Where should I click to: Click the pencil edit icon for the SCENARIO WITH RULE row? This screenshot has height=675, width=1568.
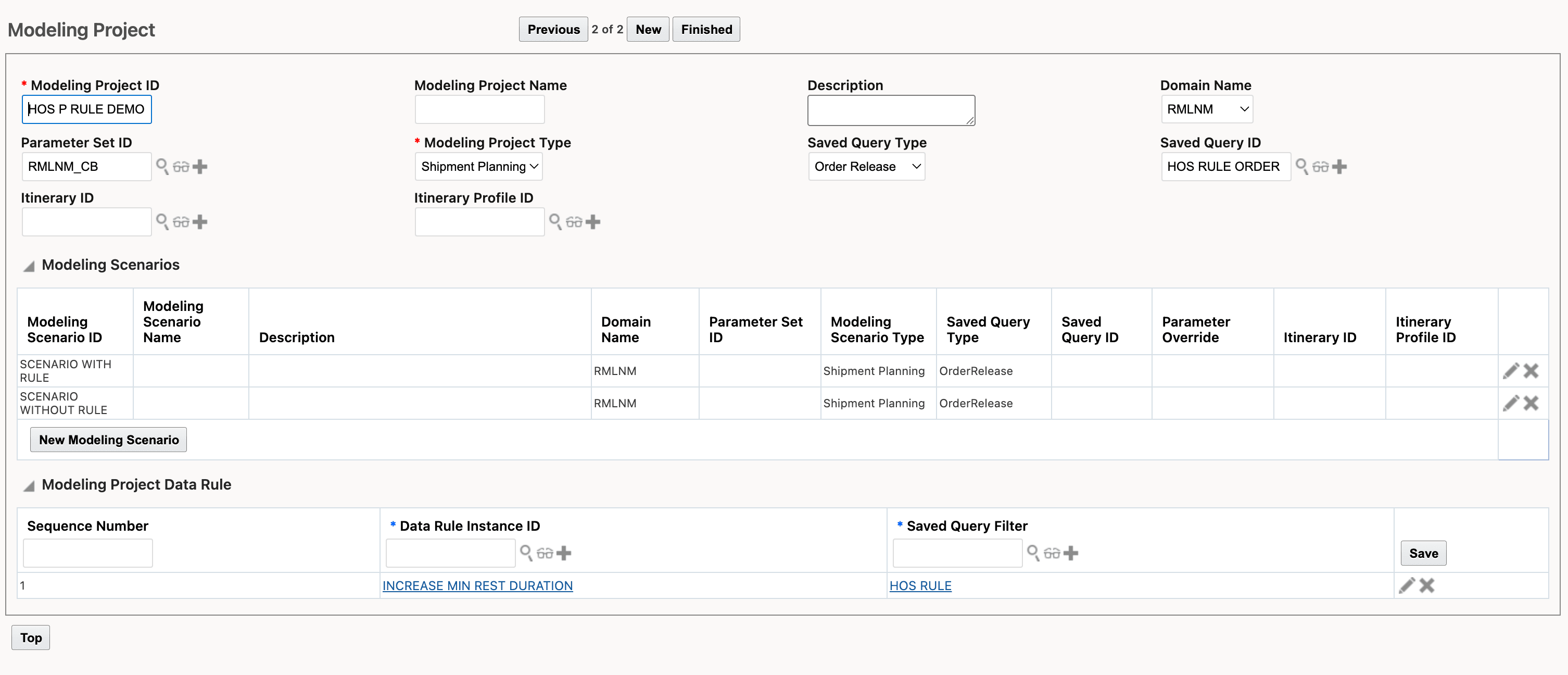pyautogui.click(x=1510, y=371)
